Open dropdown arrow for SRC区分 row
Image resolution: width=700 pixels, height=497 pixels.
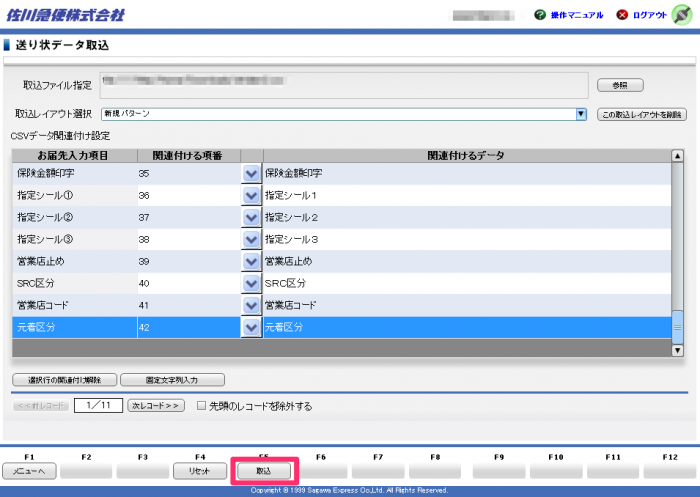[x=251, y=283]
